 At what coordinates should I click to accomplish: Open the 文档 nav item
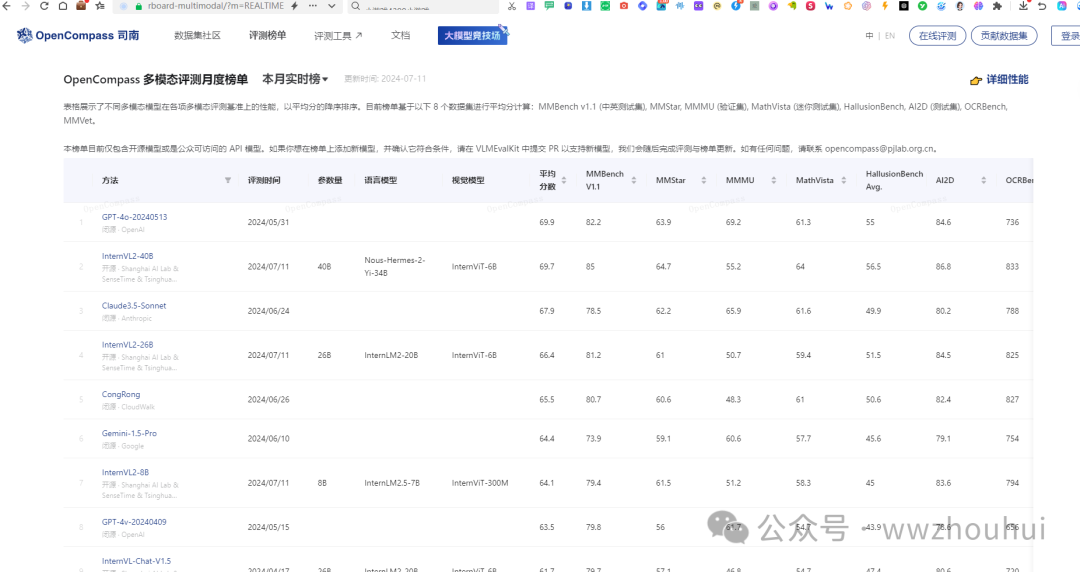pyautogui.click(x=401, y=35)
